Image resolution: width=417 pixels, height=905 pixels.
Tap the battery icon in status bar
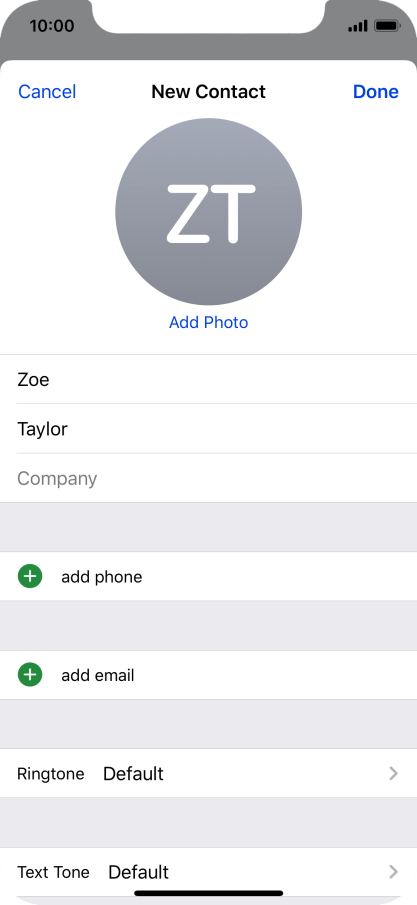point(387,26)
